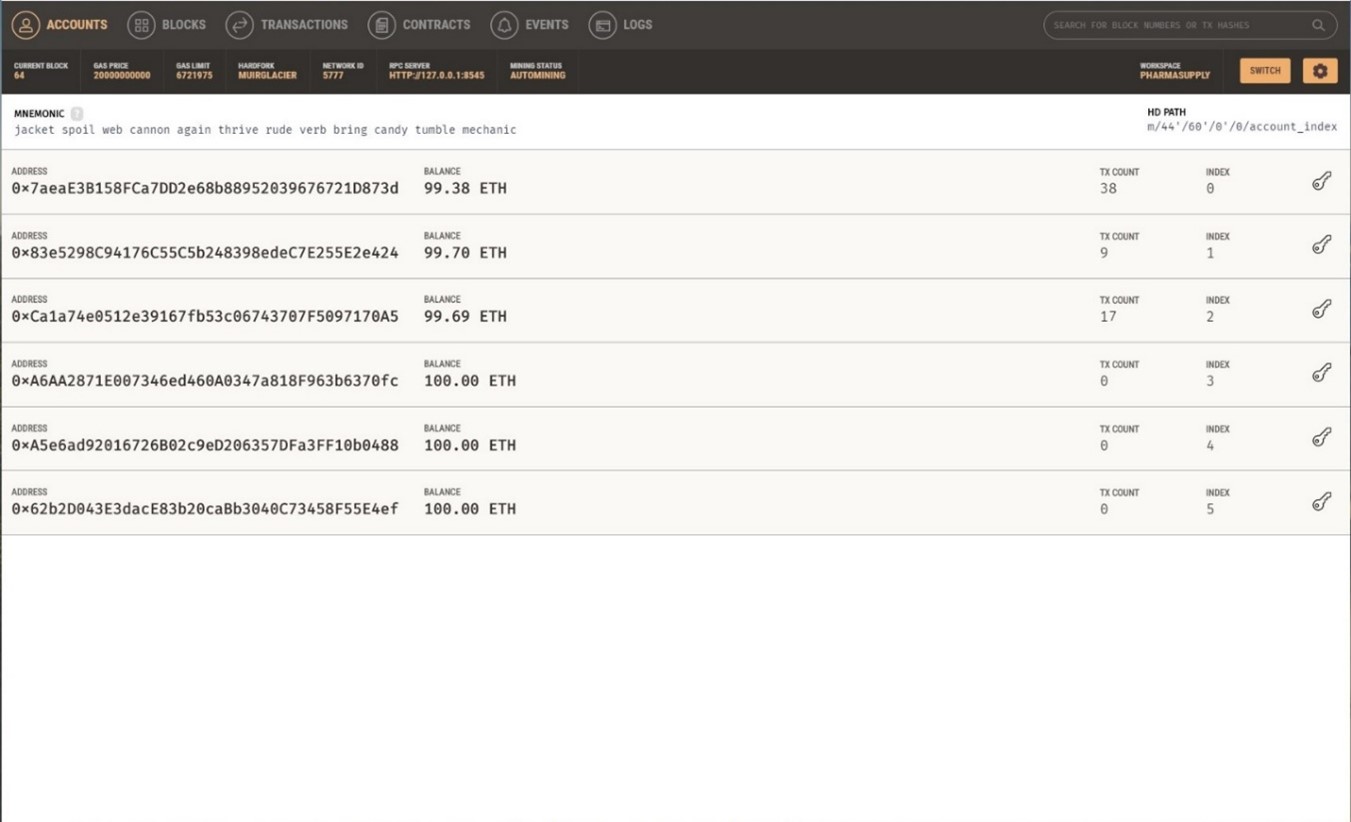This screenshot has height=822, width=1351.
Task: Show key for account index 5
Action: (x=1321, y=501)
